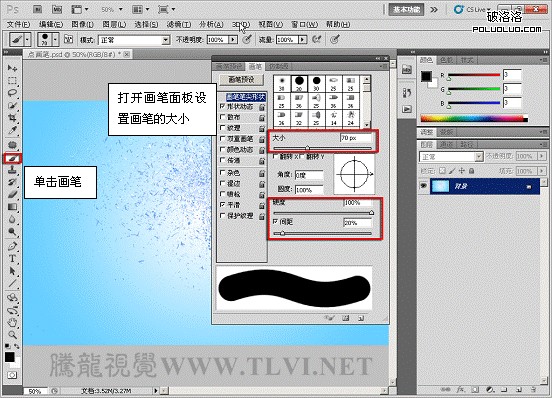The height and width of the screenshot is (398, 552).
Task: Toggle 平滑 checkbox
Action: (x=222, y=204)
